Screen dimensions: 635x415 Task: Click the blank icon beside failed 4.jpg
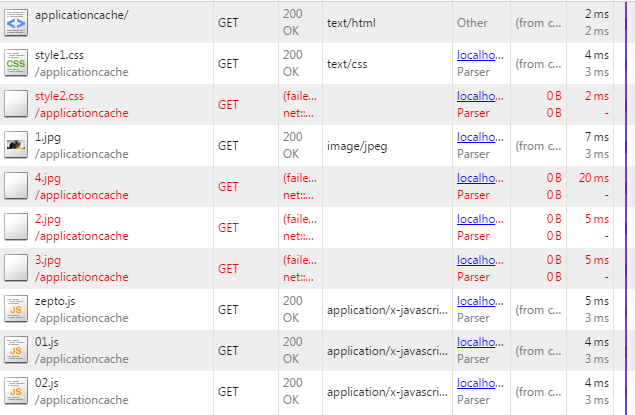click(16, 186)
